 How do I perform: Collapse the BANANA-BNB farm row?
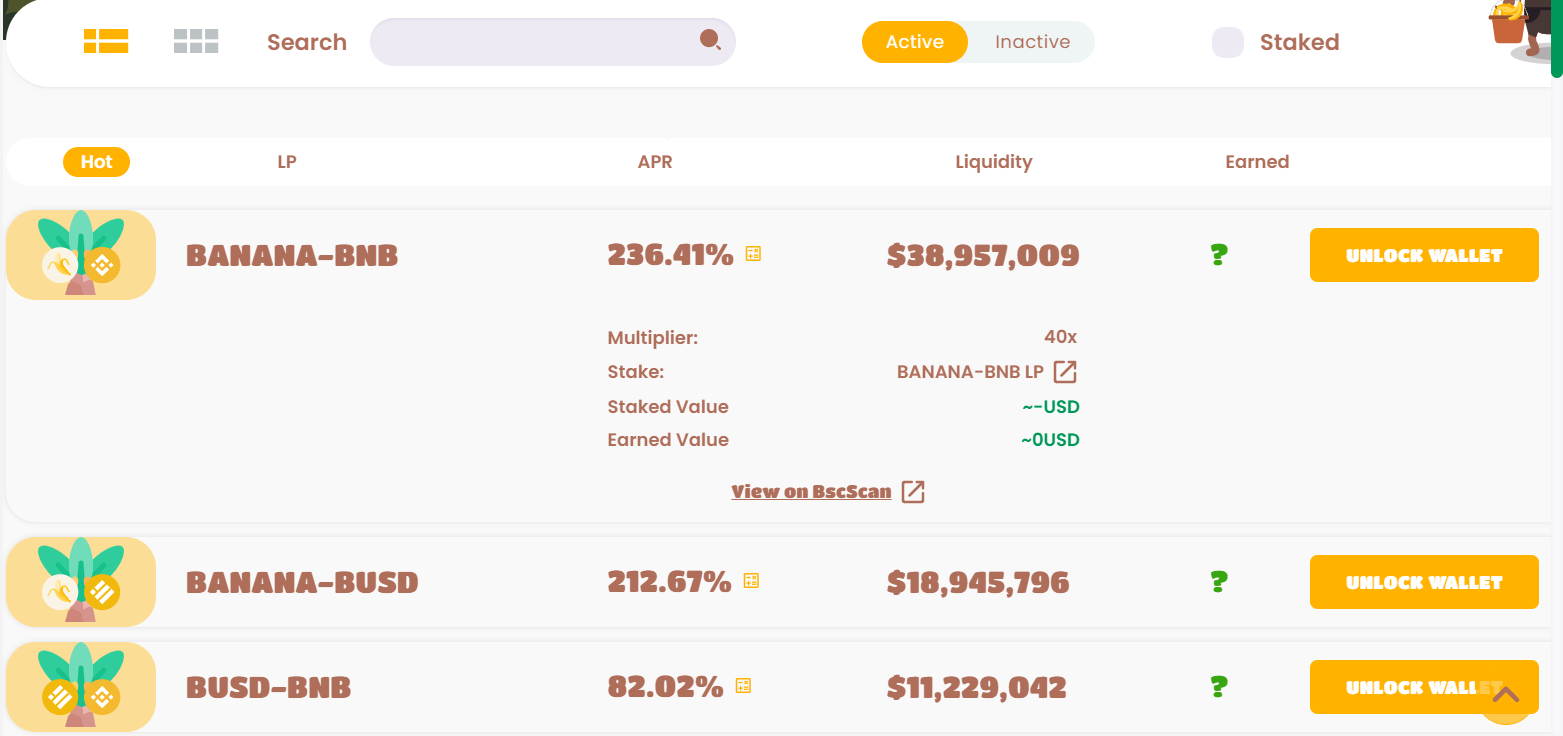tap(778, 255)
